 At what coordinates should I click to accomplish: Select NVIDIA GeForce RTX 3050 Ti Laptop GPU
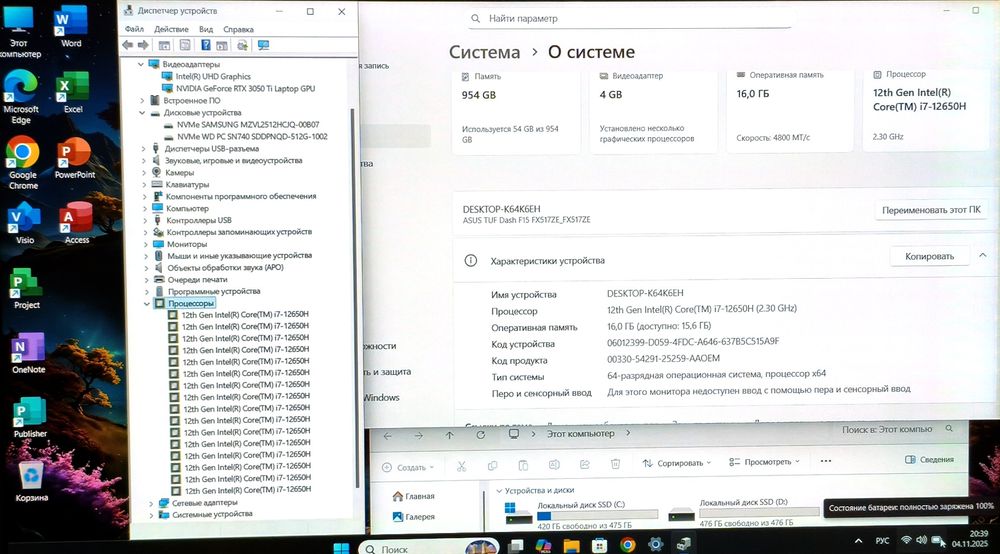[x=246, y=89]
